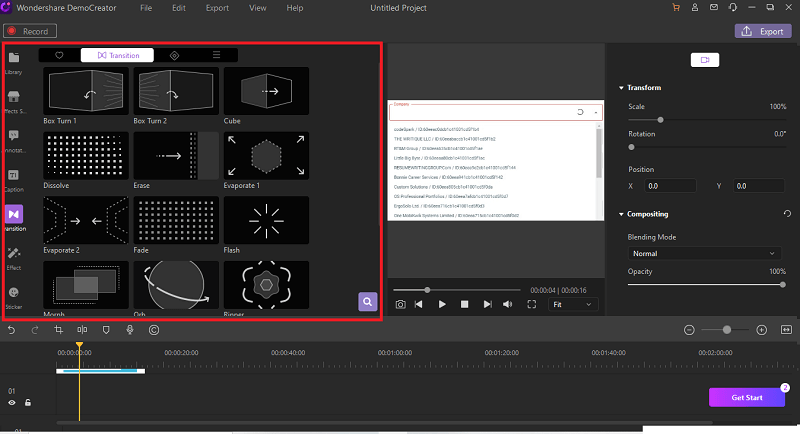Click the Position X input field
Viewport: 800px width, 434px height.
670,186
